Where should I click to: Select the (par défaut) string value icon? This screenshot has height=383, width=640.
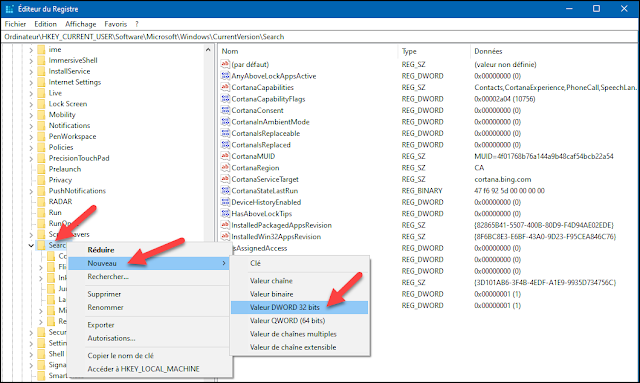coord(225,64)
